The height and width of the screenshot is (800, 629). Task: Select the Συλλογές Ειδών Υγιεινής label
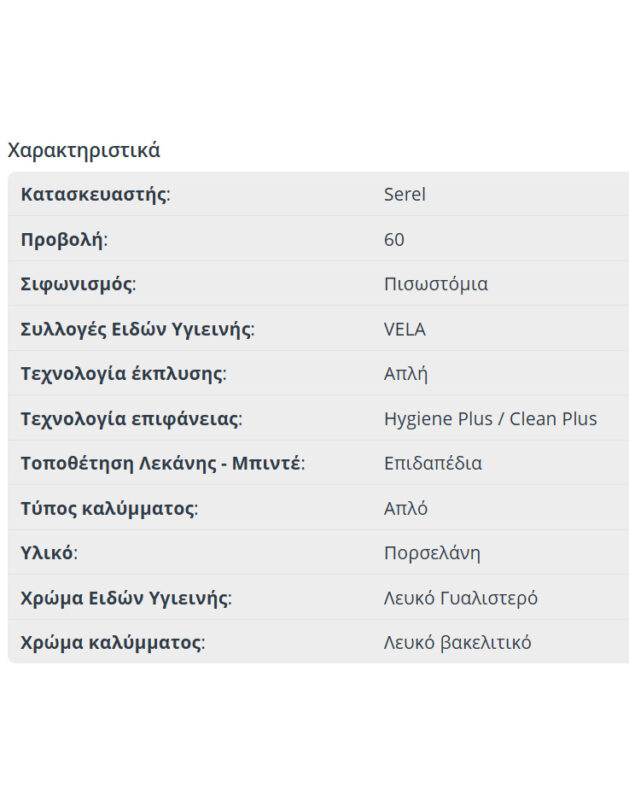[x=137, y=329]
